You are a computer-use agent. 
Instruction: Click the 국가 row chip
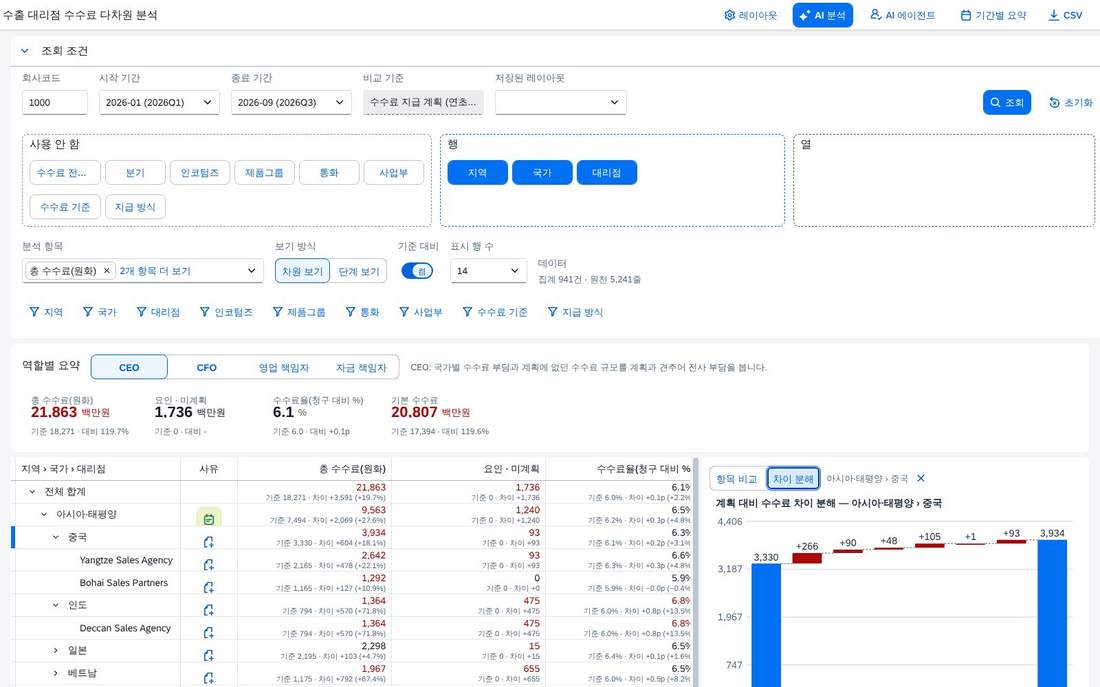(542, 173)
